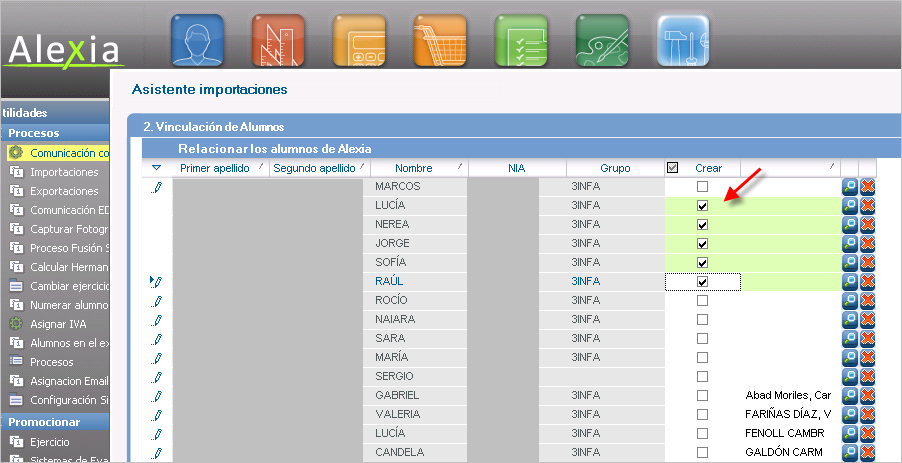Click Calcular Hermanos sidebar link
The width and height of the screenshot is (902, 463).
(x=68, y=267)
